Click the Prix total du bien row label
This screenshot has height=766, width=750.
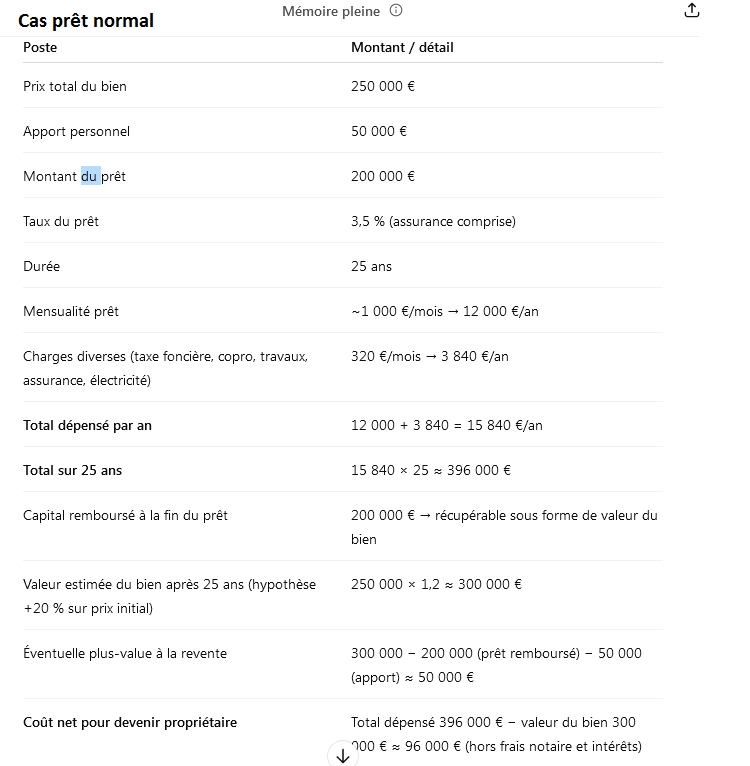coord(75,86)
